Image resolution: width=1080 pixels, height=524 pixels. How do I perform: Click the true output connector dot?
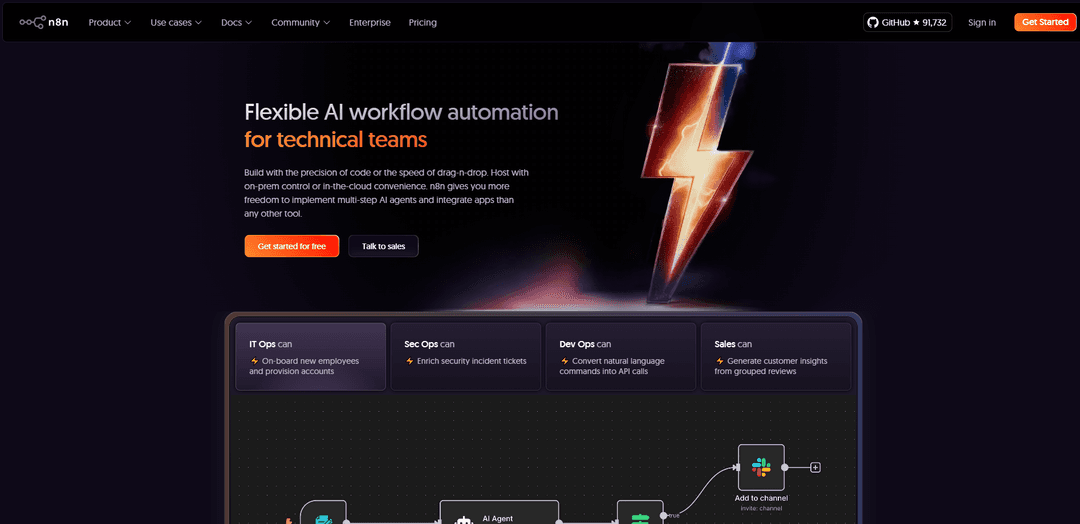pos(663,515)
